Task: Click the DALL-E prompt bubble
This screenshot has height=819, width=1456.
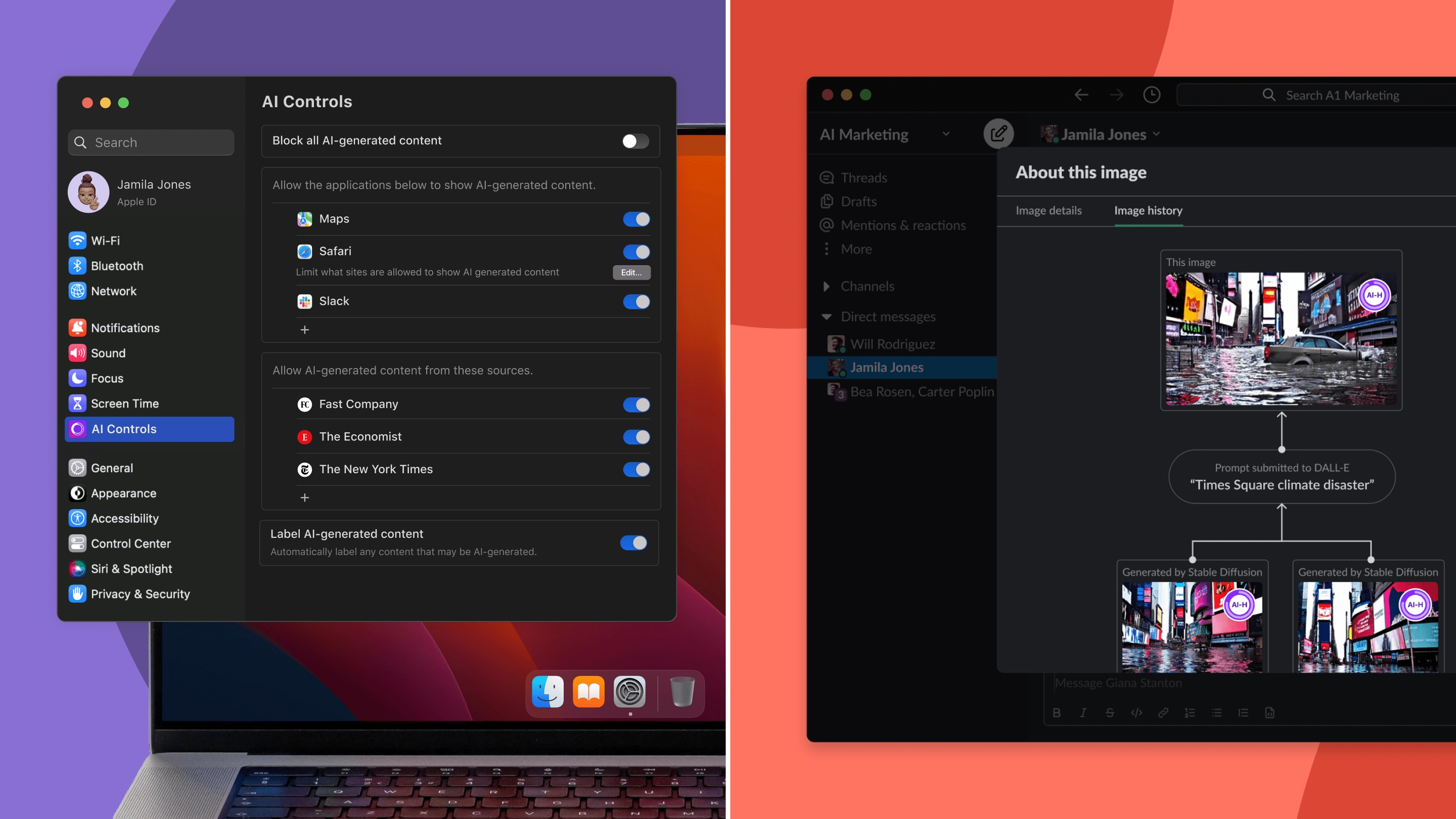Action: (1282, 476)
